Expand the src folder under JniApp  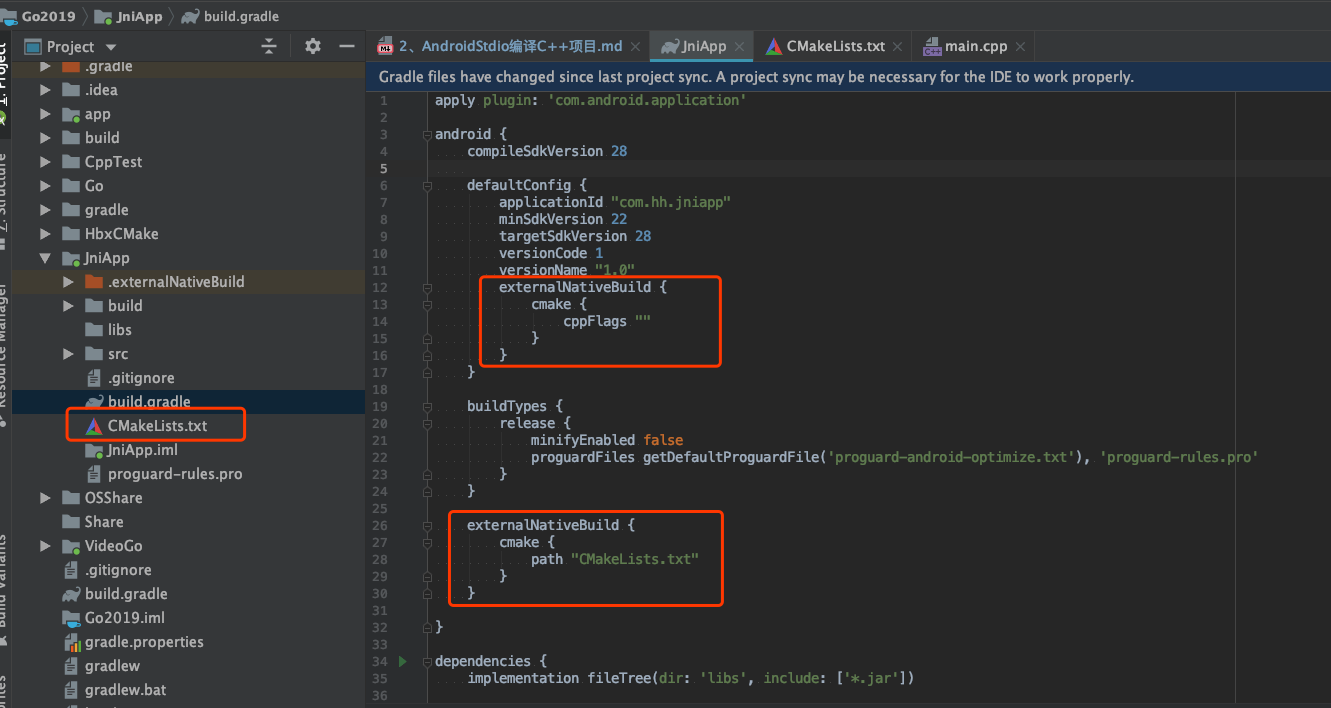(68, 354)
